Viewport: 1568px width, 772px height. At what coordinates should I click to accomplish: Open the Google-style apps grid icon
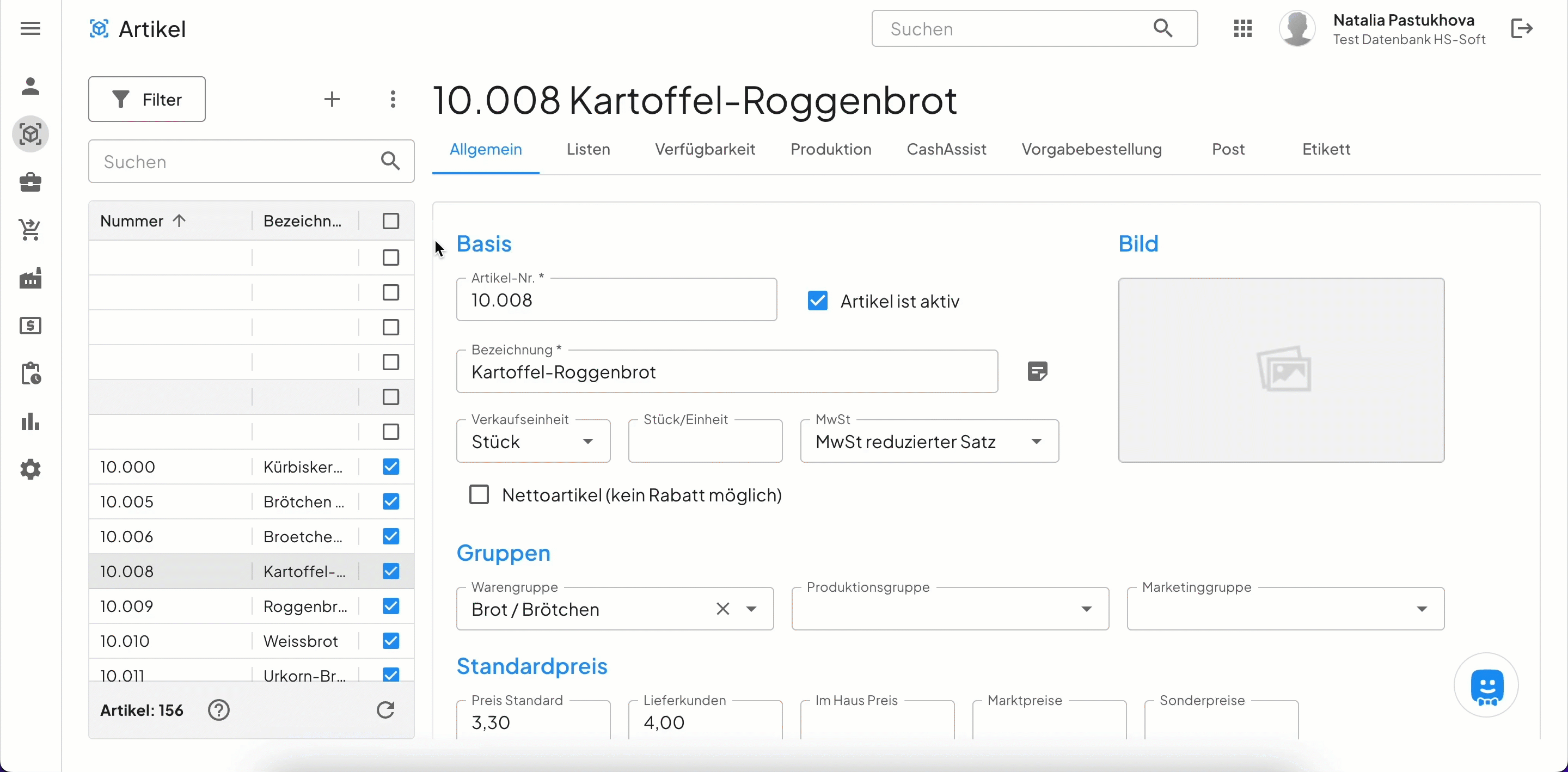(x=1243, y=28)
